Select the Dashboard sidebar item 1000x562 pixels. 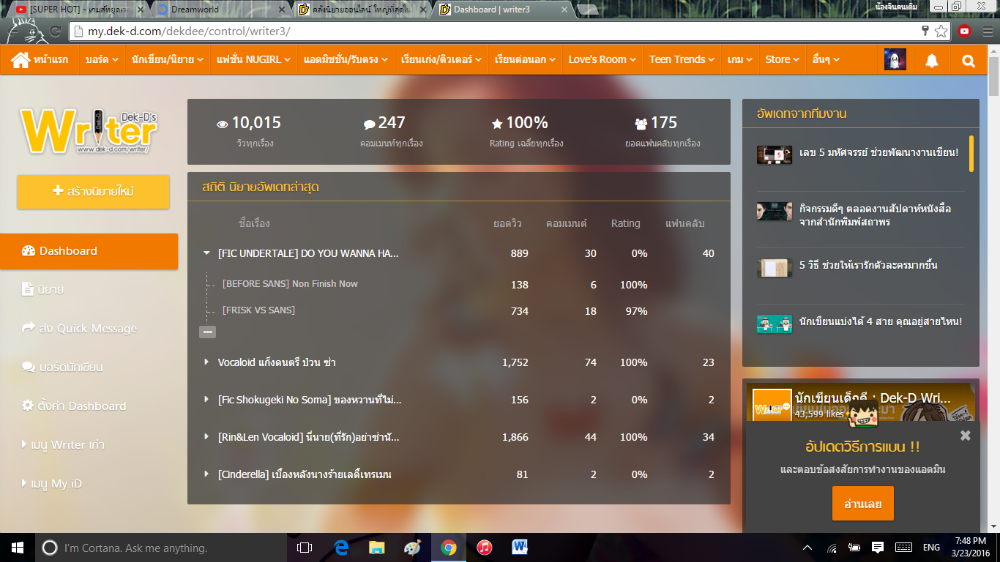tap(89, 251)
